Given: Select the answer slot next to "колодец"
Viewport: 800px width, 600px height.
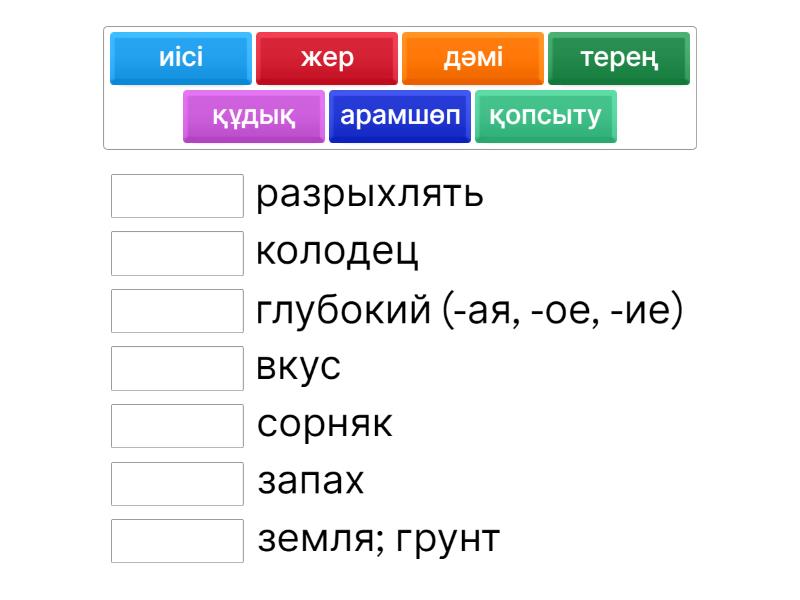Looking at the screenshot, I should point(178,253).
